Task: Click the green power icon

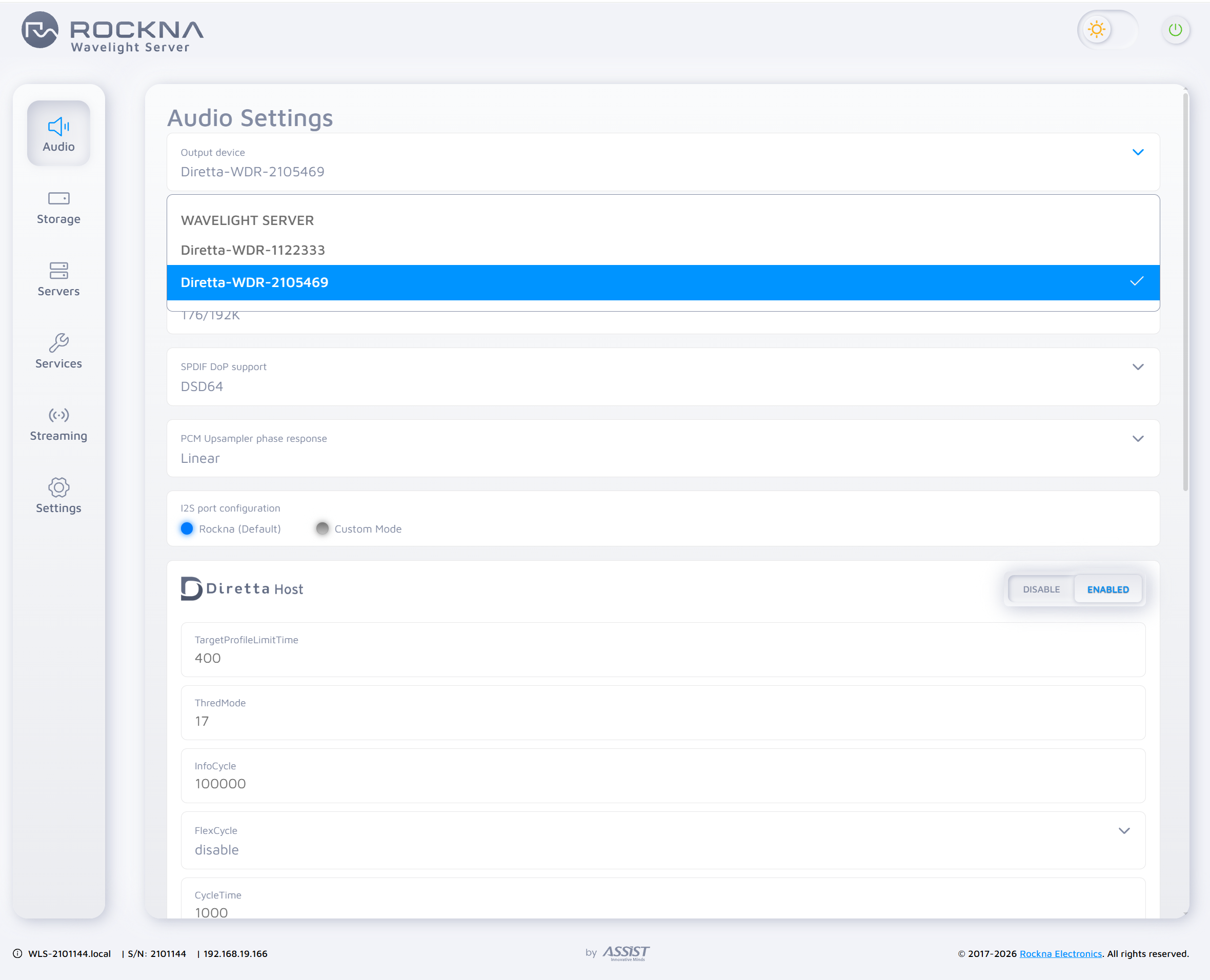Action: tap(1176, 30)
